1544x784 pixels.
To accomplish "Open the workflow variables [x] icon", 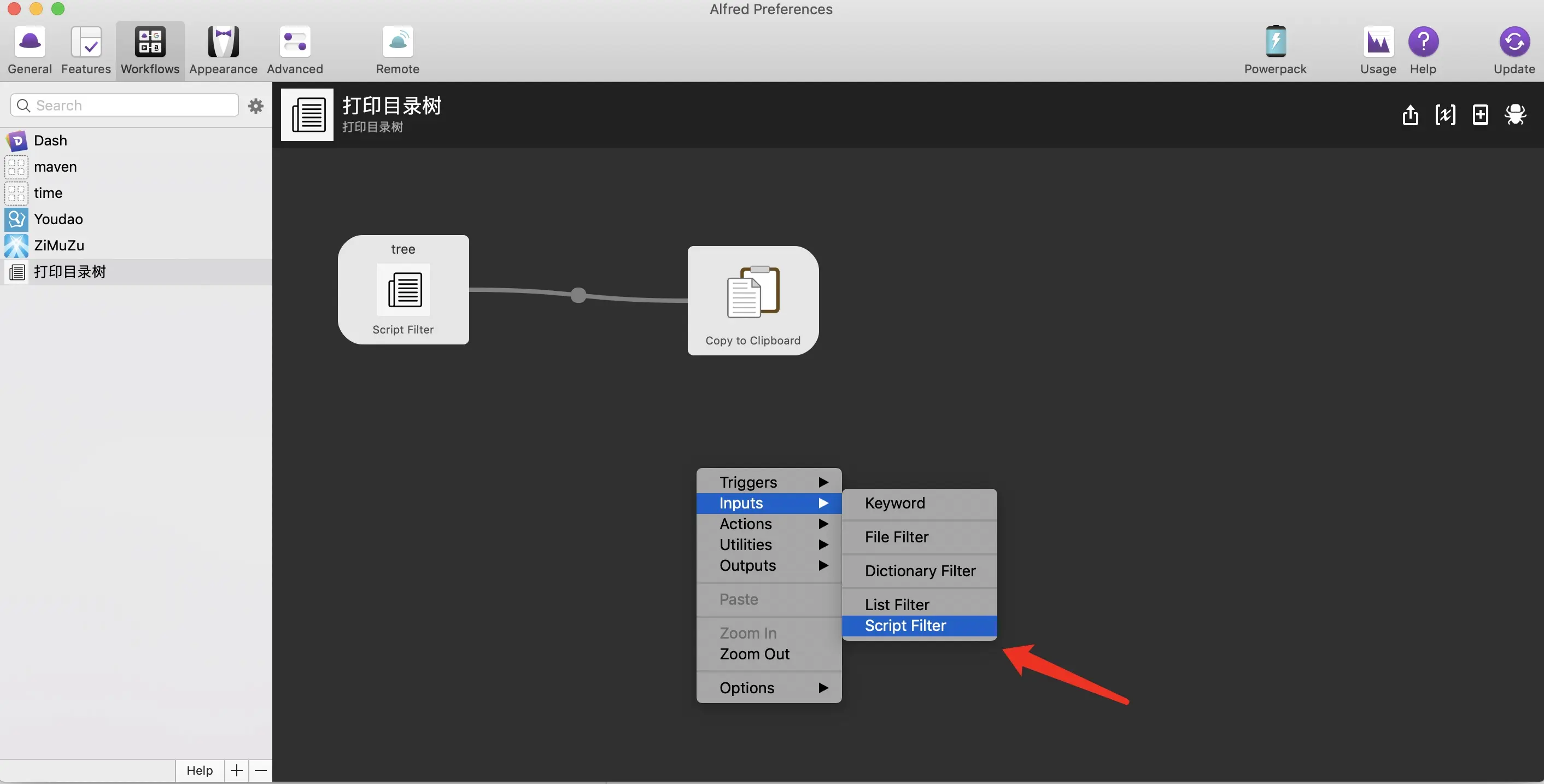I will coord(1444,114).
